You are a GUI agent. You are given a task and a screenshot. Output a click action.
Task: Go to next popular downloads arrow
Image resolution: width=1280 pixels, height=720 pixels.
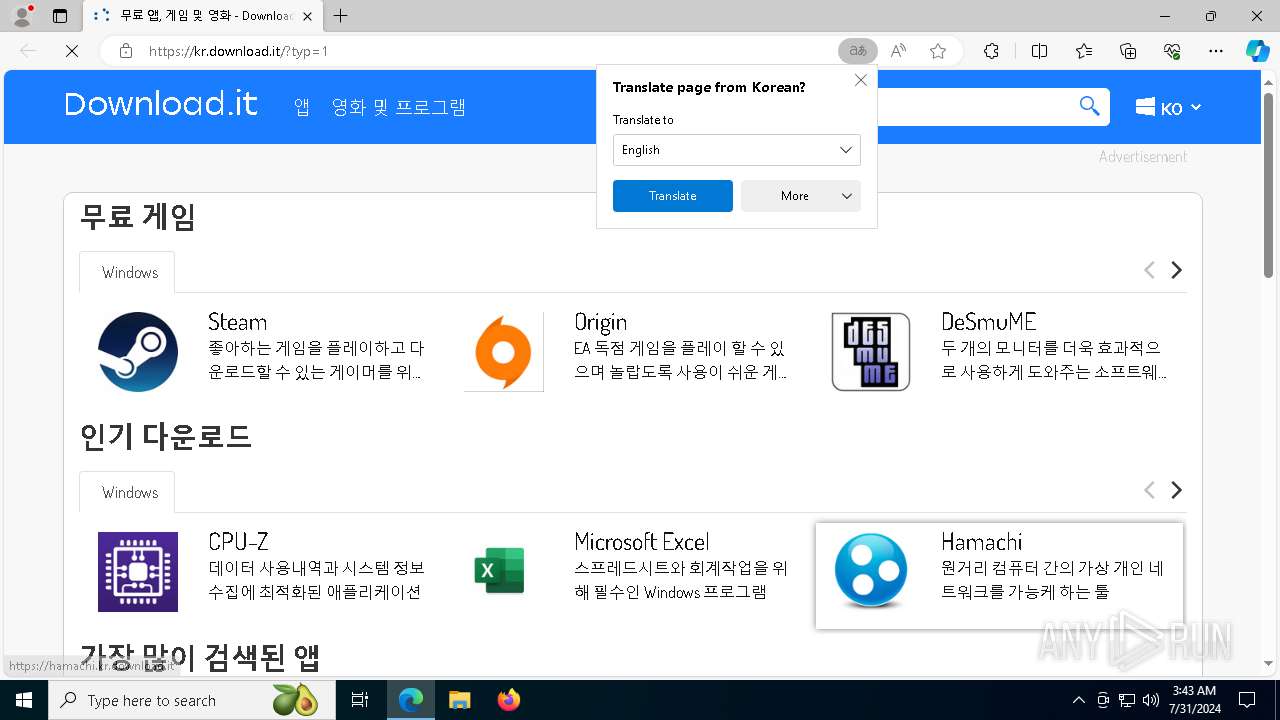coord(1177,490)
